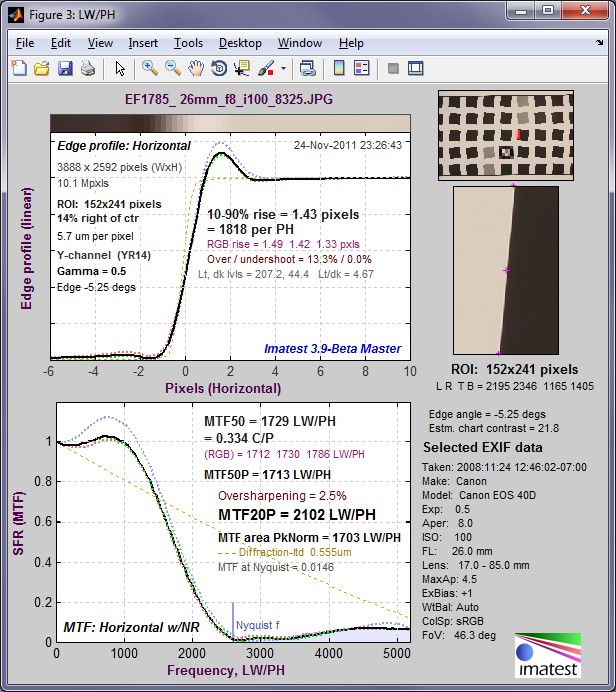
Task: Click the 'FoV: 46.3 deg' line
Action: [x=459, y=636]
